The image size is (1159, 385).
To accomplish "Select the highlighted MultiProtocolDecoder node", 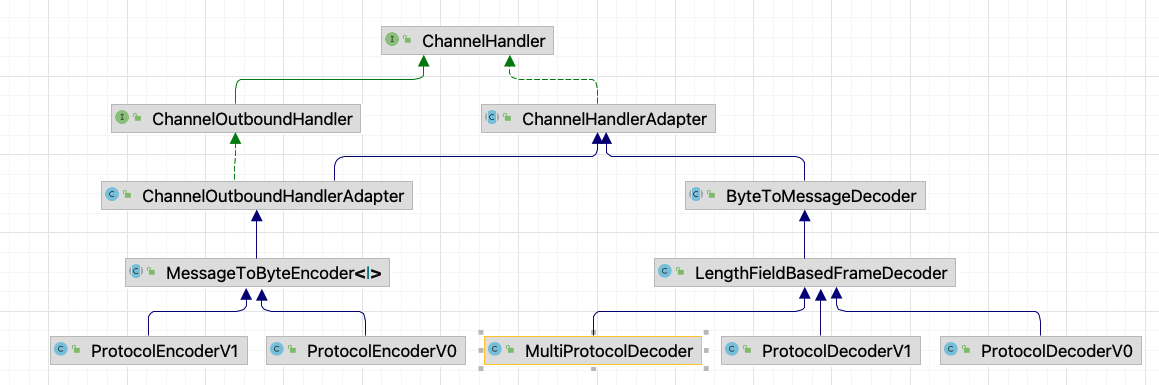I will 593,350.
